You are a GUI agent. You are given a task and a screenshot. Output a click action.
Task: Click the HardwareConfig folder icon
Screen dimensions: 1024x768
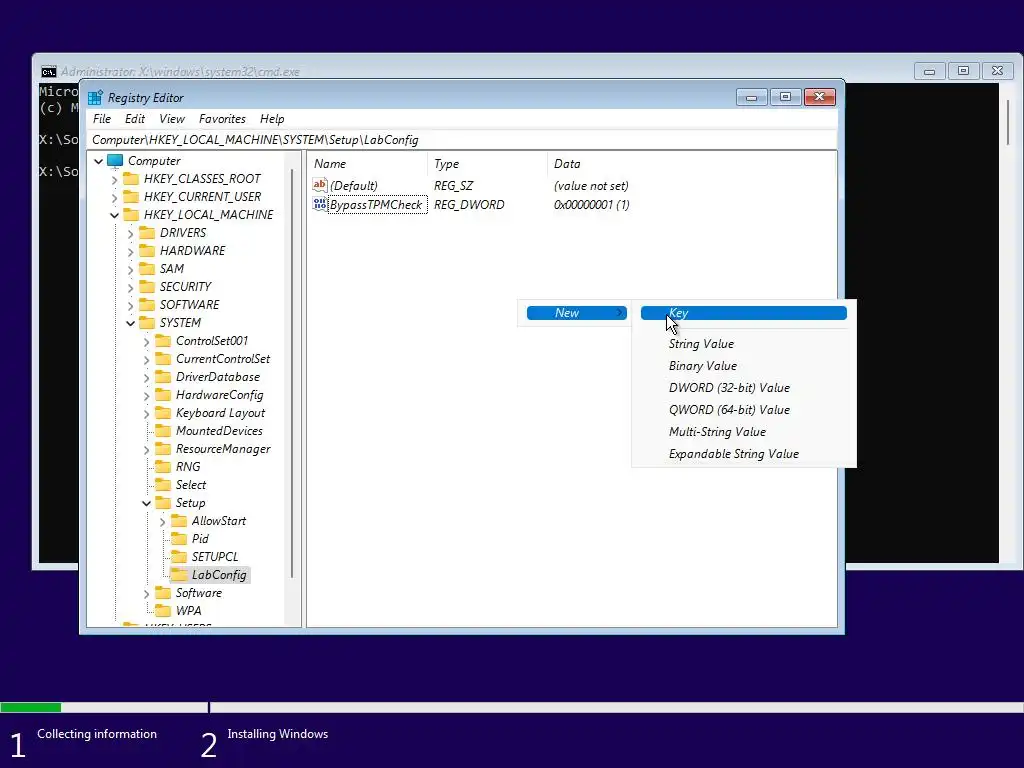163,395
